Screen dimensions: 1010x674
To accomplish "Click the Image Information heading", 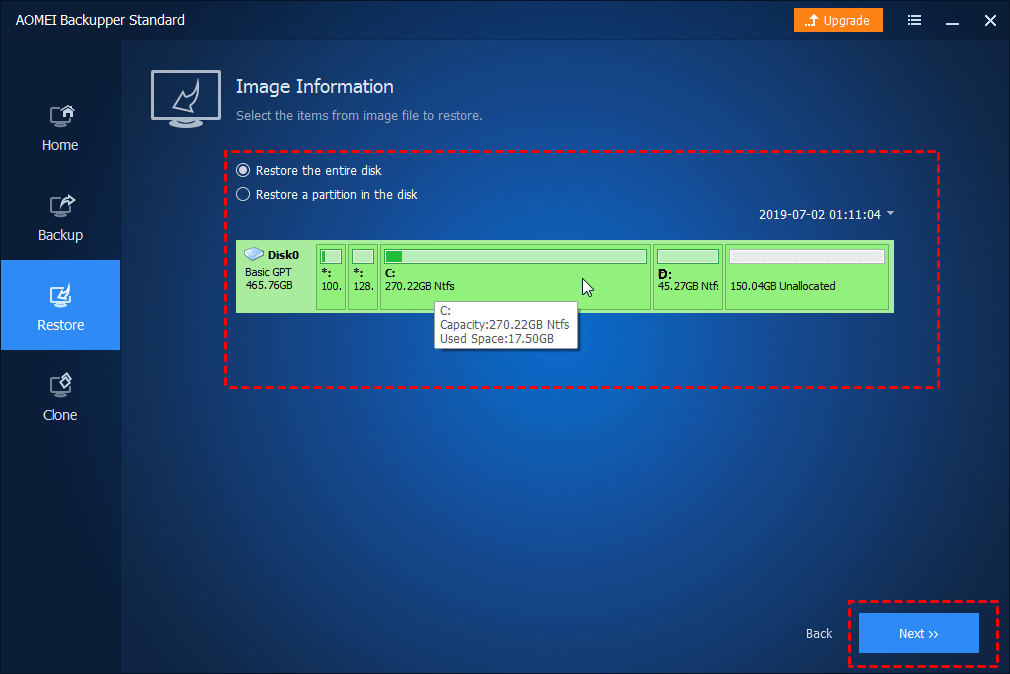I will coord(314,87).
